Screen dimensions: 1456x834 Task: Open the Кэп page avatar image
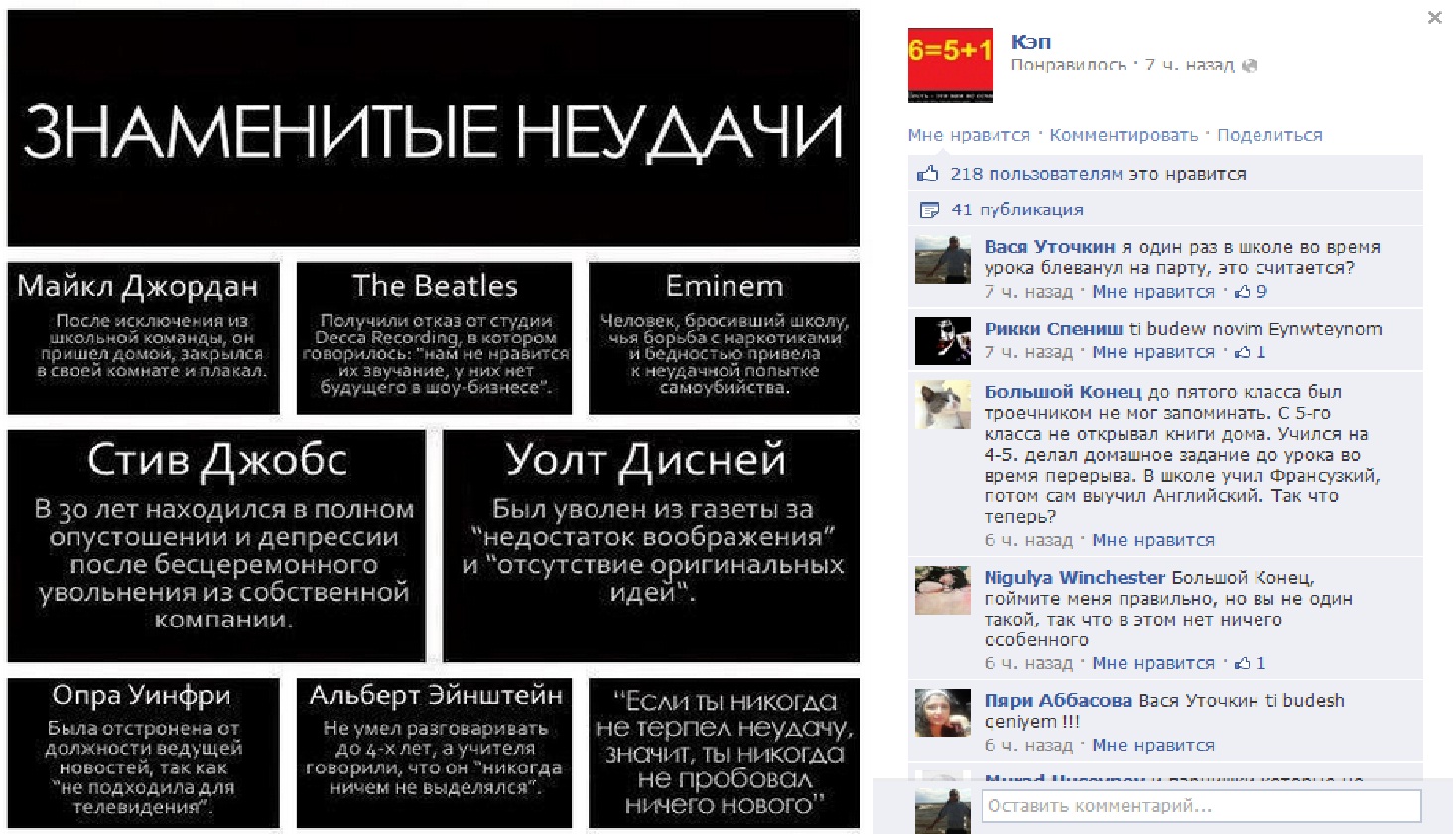(950, 65)
